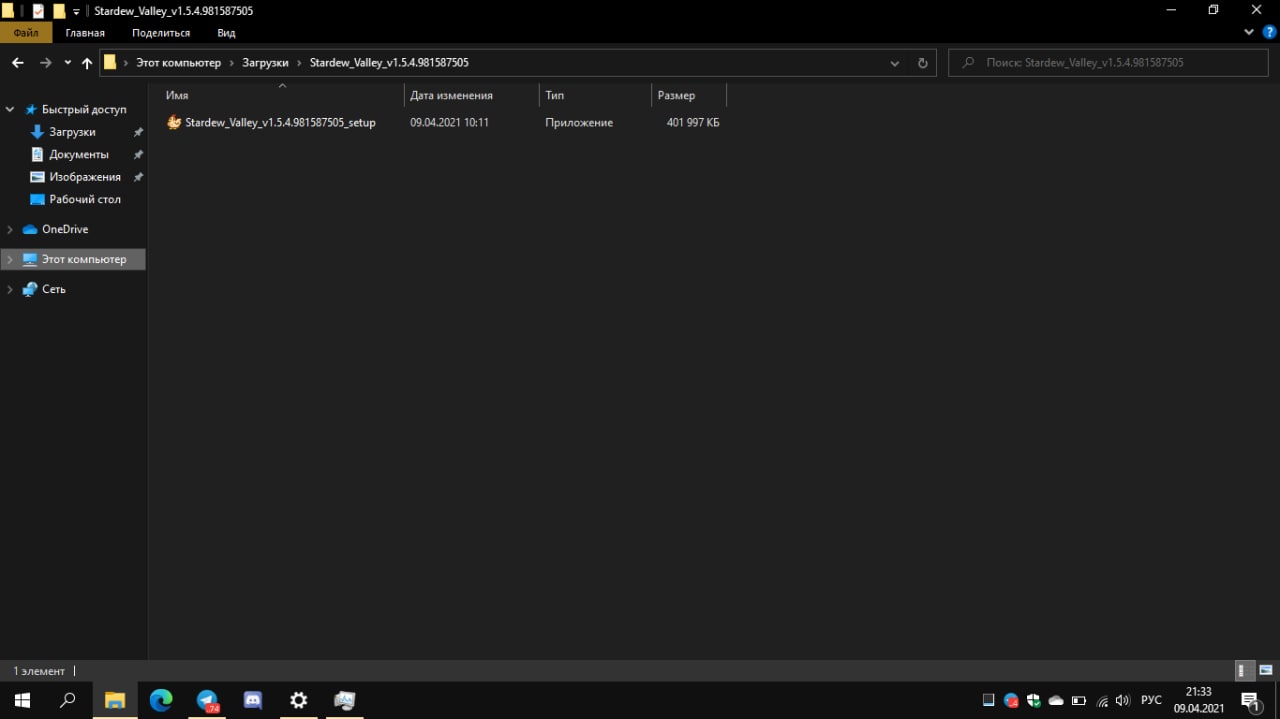
Task: Click the New folder icon in the title bar
Action: coord(59,11)
